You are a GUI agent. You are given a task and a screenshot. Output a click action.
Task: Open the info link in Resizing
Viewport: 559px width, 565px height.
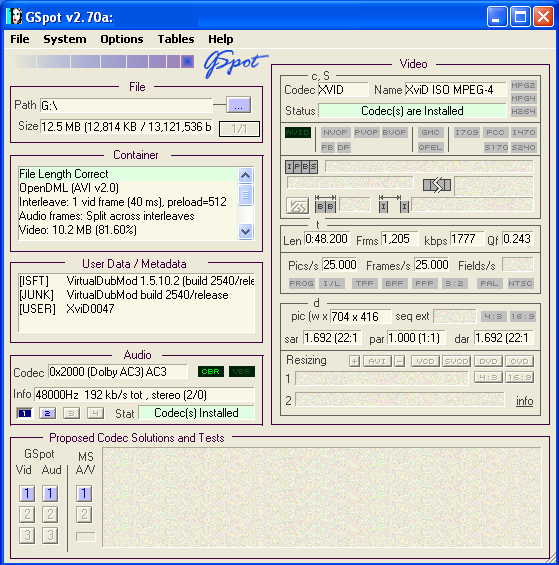click(x=524, y=401)
